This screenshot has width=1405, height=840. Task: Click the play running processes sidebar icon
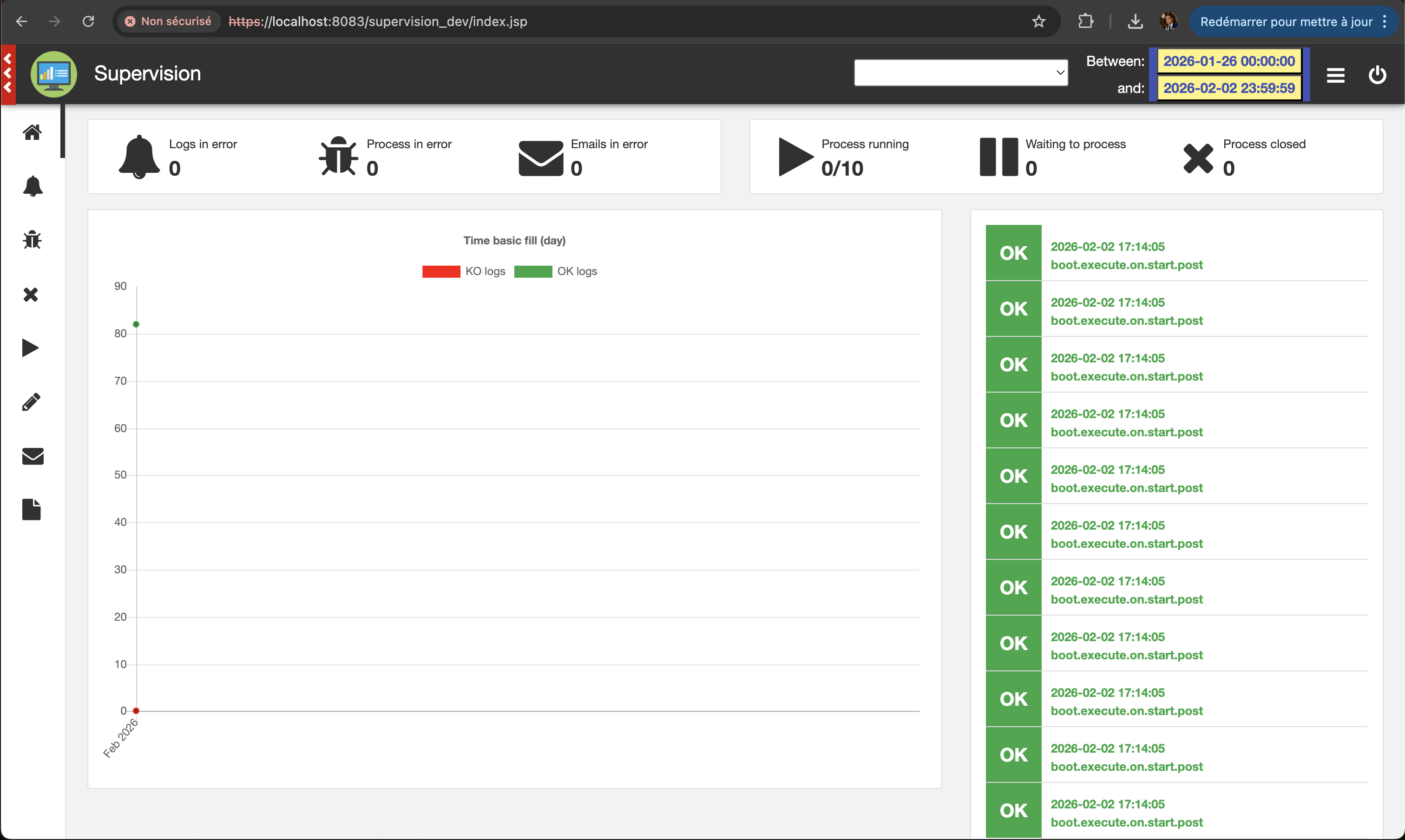pyautogui.click(x=31, y=348)
